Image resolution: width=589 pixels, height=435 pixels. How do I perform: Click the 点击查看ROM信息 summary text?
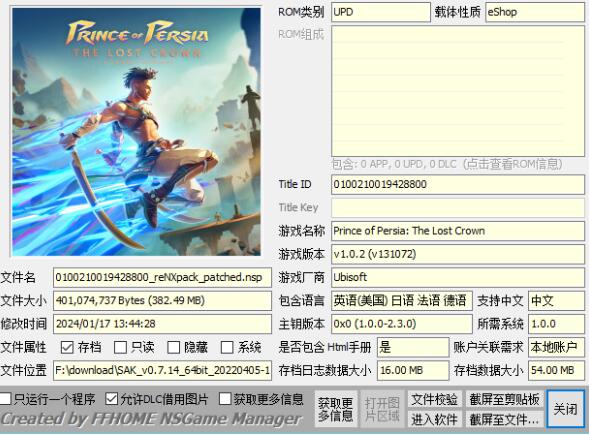click(447, 164)
